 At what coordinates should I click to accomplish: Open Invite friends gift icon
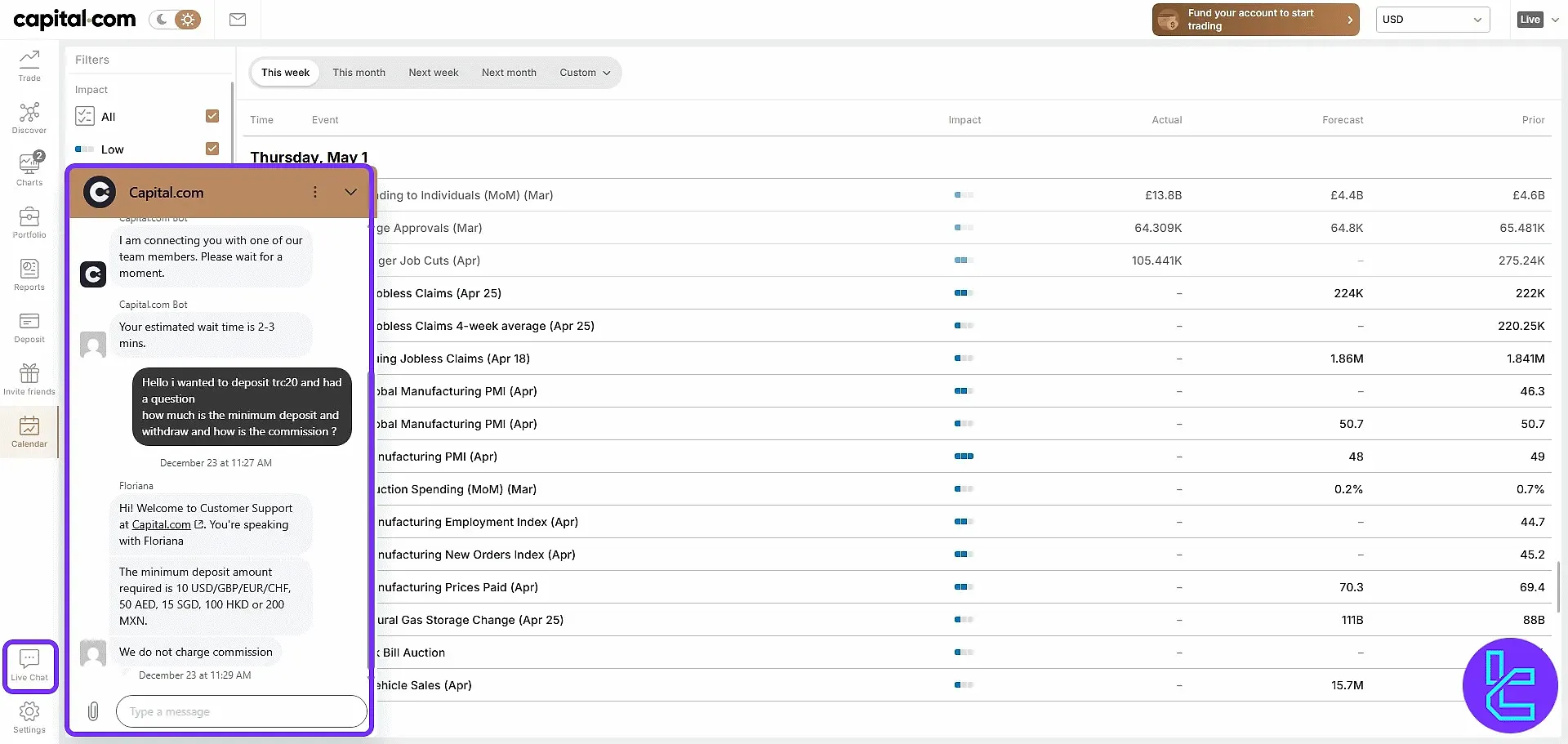click(x=29, y=379)
